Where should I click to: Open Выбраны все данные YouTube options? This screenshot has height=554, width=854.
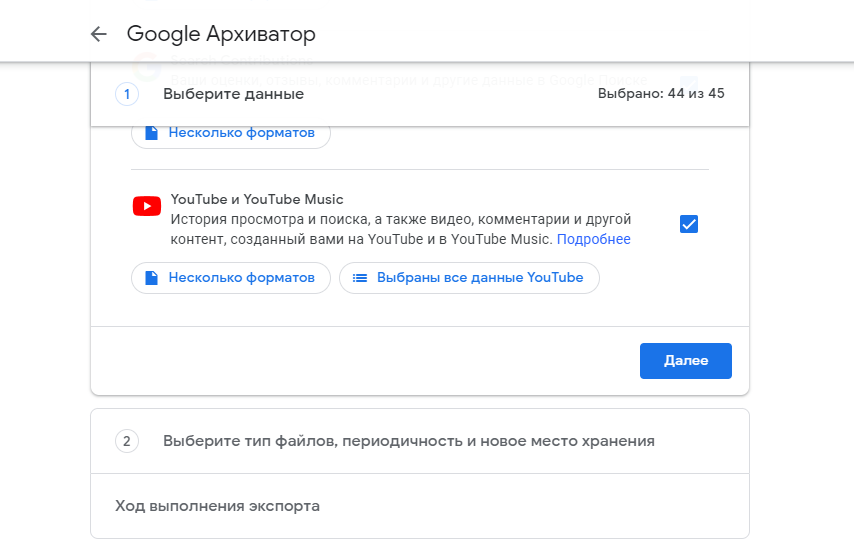point(469,278)
